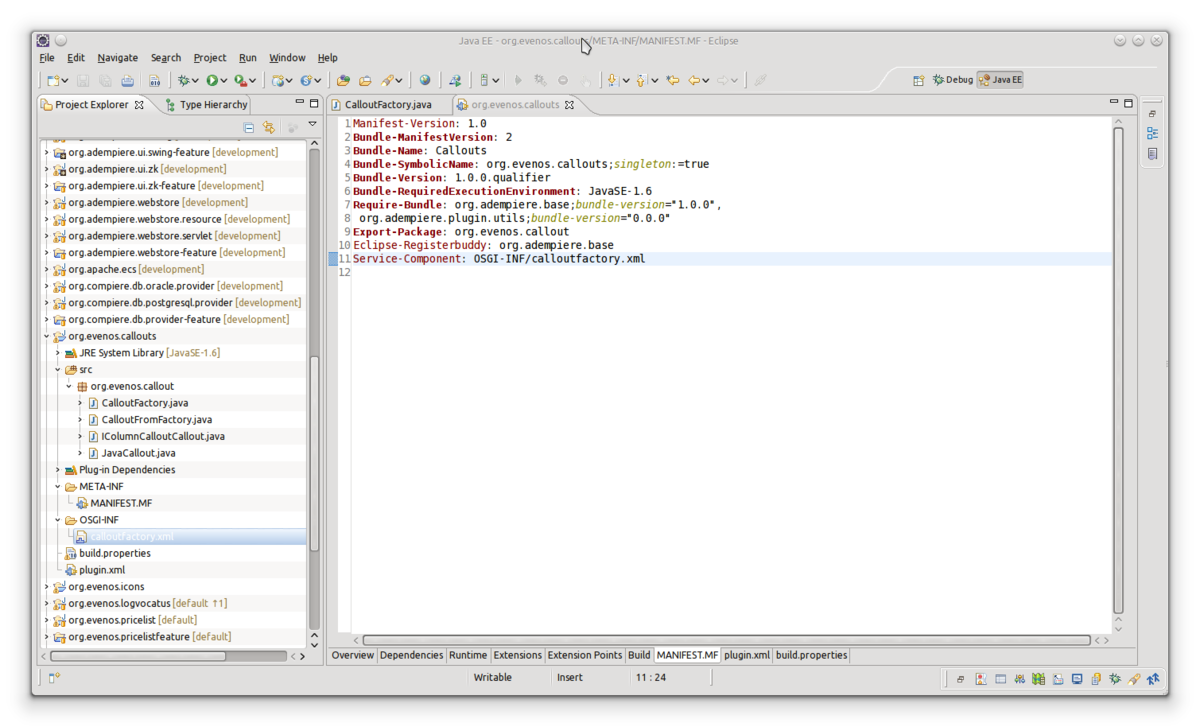The width and height of the screenshot is (1200, 727).
Task: Click the Open Web Browser globe icon
Action: pos(425,80)
